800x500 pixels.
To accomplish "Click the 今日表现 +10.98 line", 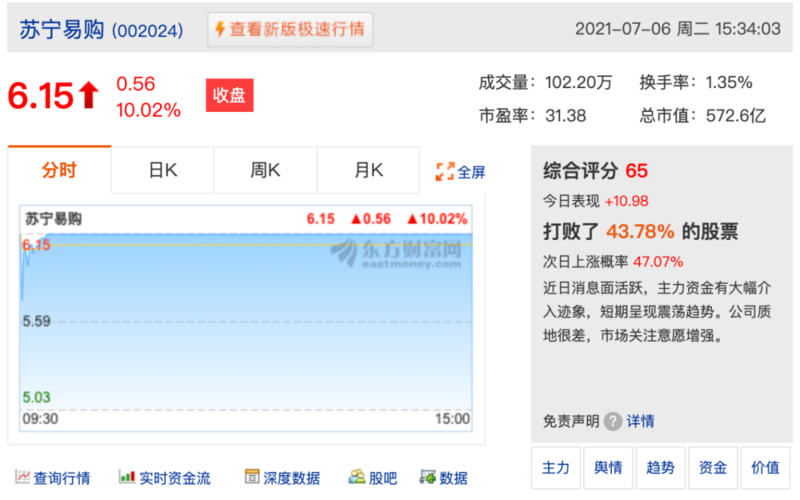I will (x=595, y=201).
